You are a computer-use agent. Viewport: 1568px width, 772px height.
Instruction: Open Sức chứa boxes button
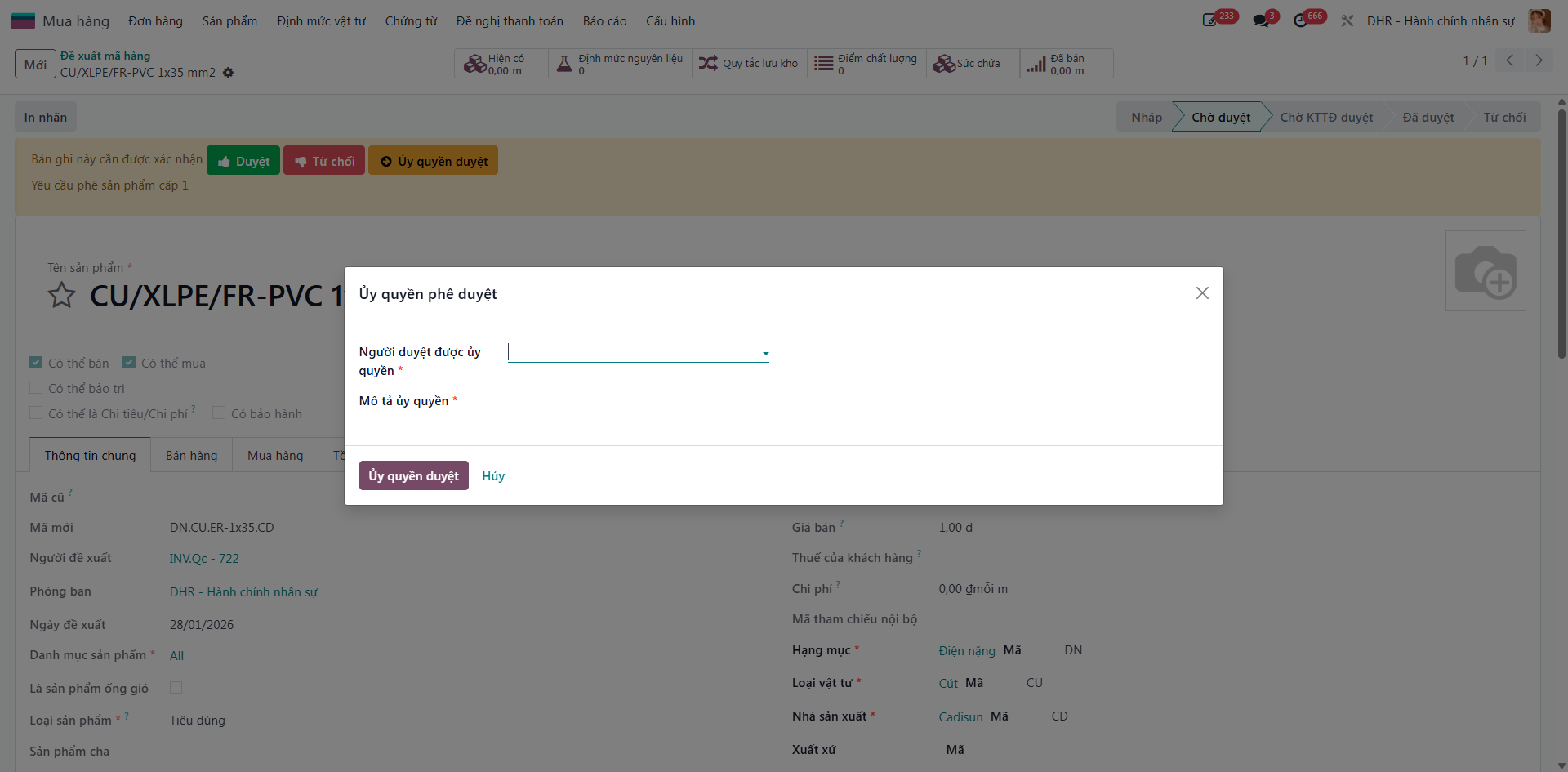(973, 64)
